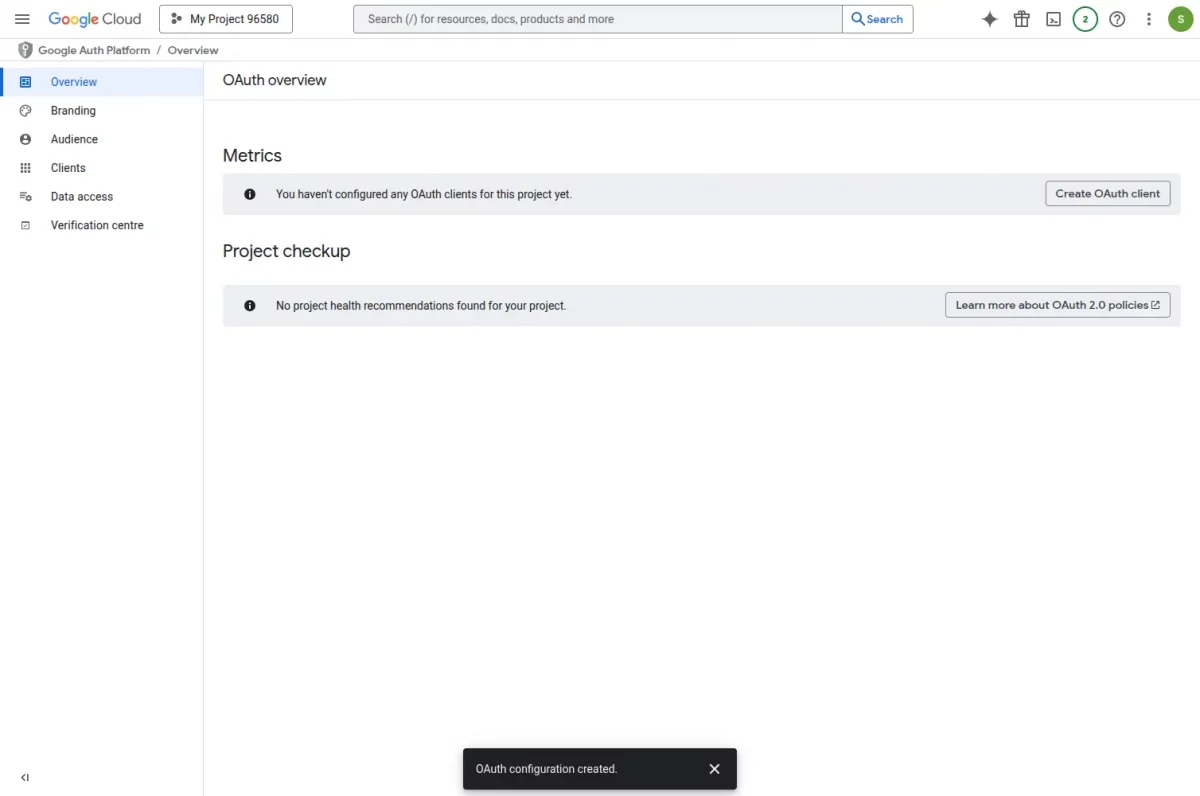Dismiss the OAuth configuration created toast
Screen dimensions: 1200x796
point(714,769)
